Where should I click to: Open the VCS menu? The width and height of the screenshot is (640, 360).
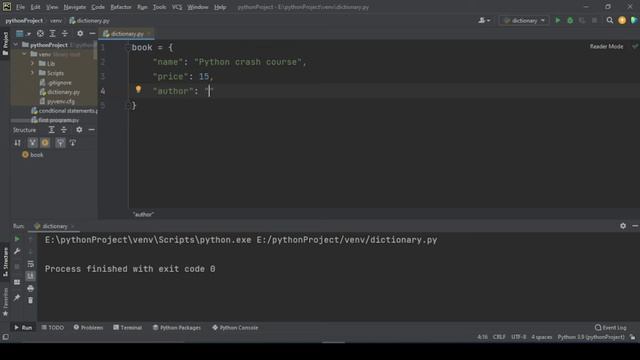177,7
